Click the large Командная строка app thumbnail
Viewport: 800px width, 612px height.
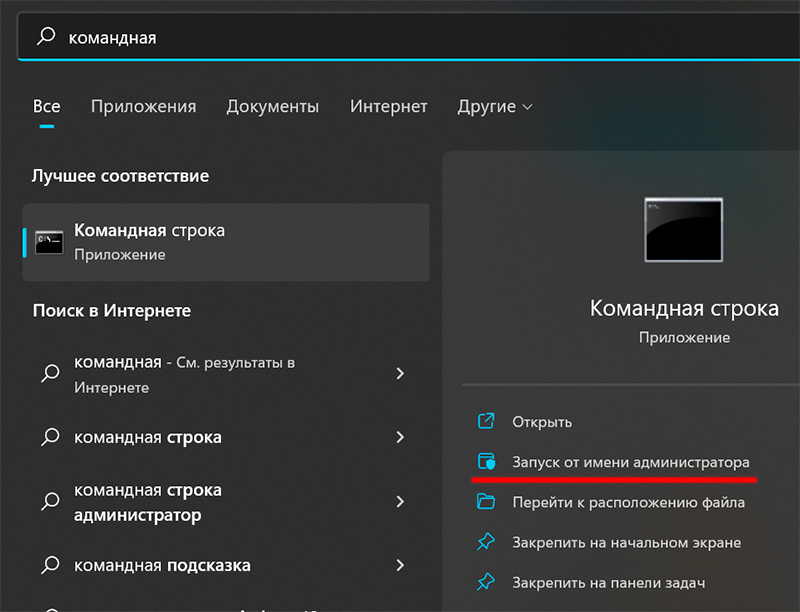[684, 230]
